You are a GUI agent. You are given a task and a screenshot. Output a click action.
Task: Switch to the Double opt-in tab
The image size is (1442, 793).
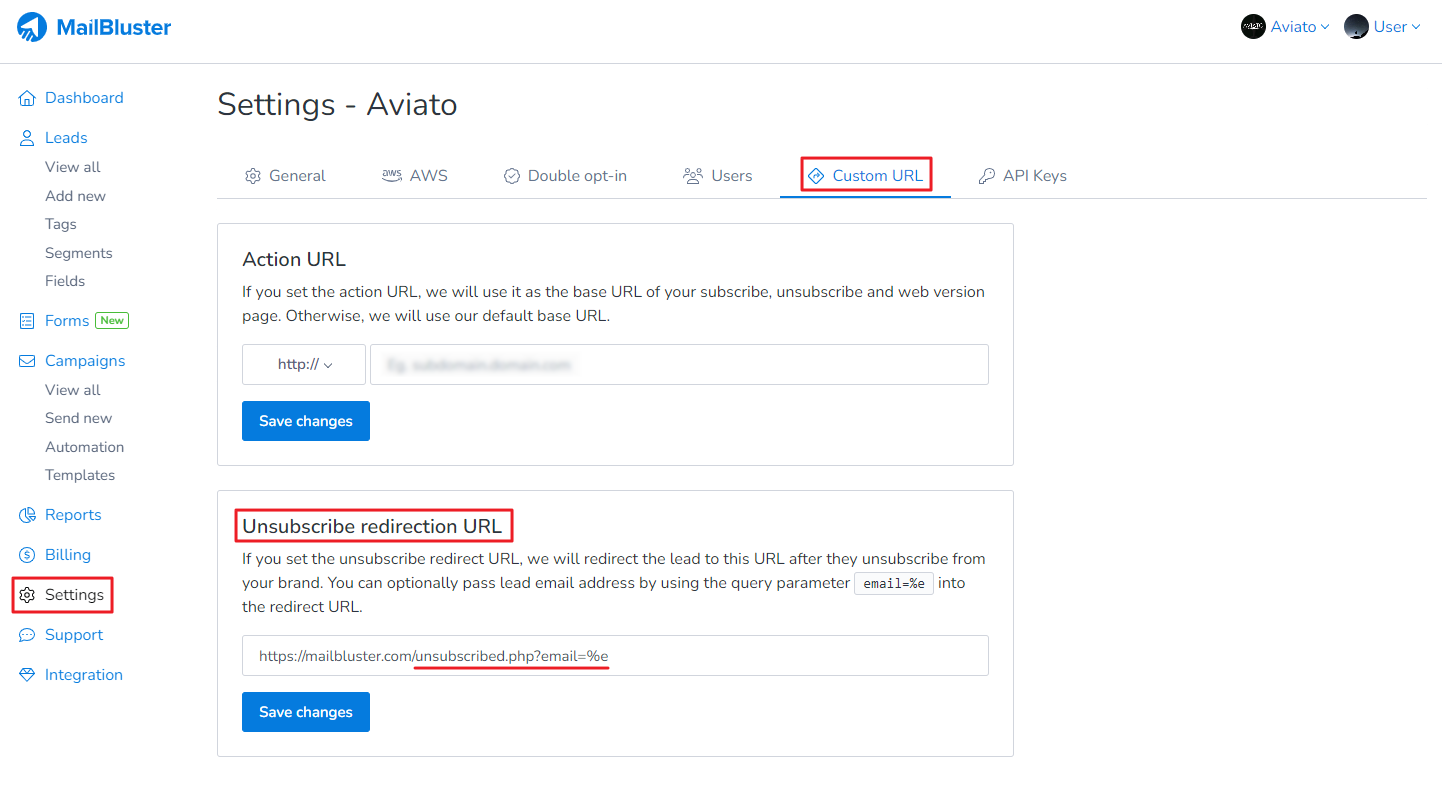(x=565, y=176)
